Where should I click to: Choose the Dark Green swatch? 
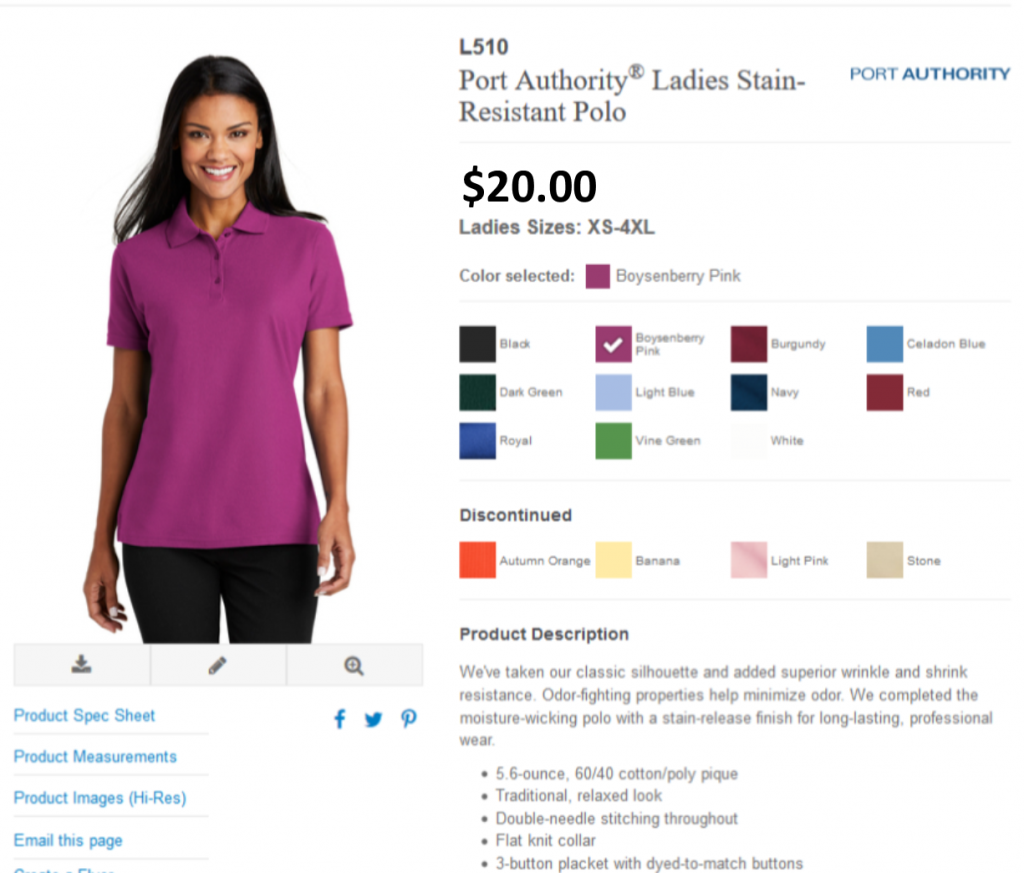coord(477,392)
